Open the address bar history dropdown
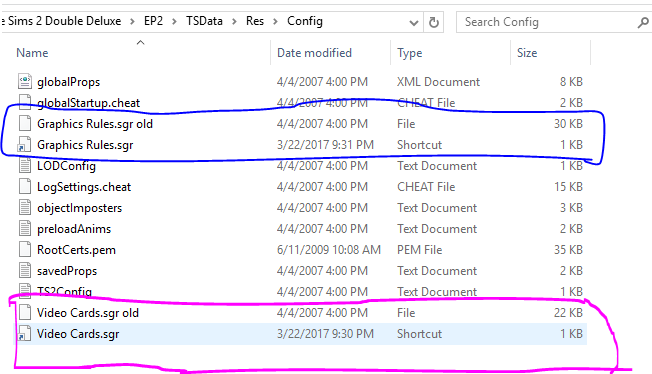This screenshot has width=652, height=374. (414, 22)
